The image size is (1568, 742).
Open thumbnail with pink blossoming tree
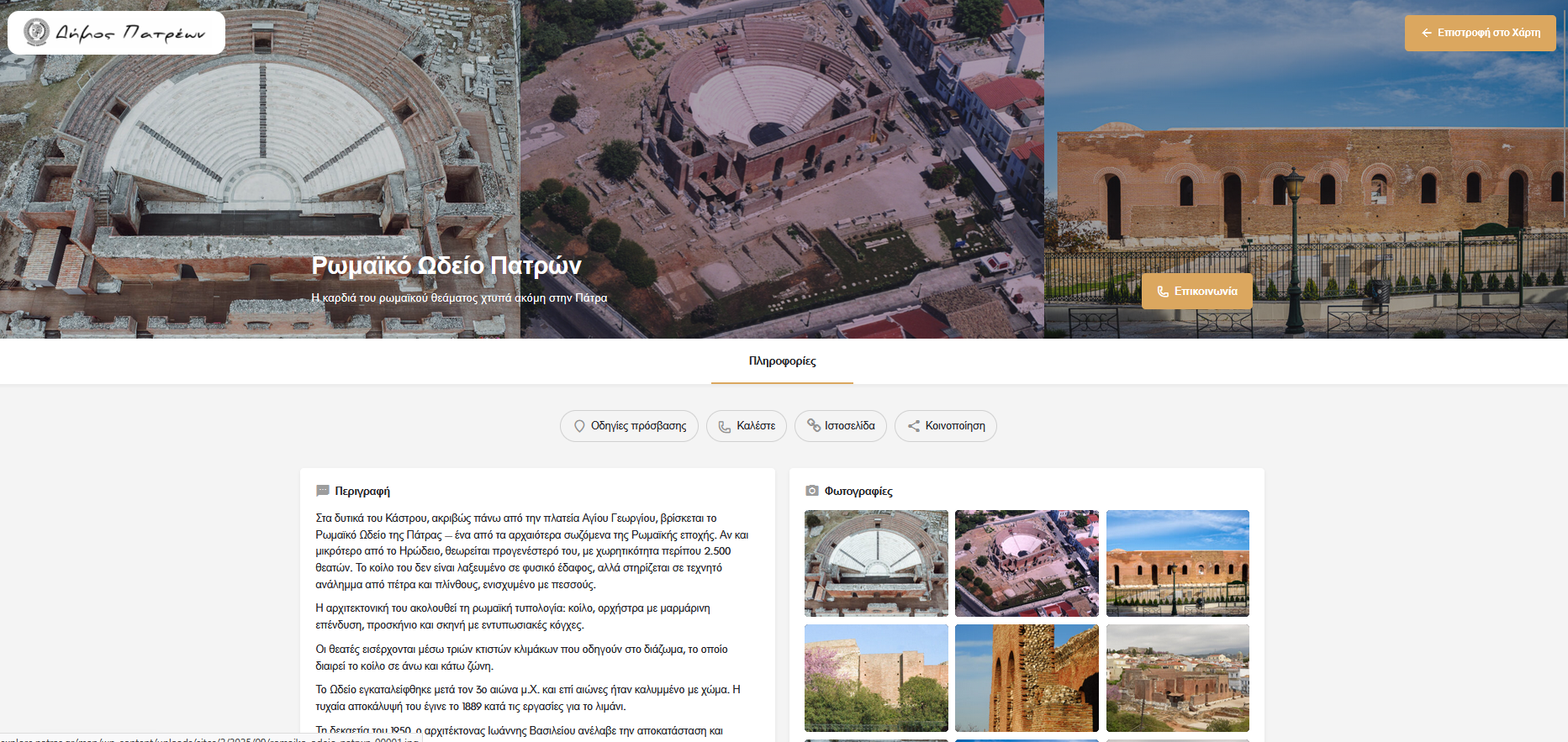pos(876,677)
